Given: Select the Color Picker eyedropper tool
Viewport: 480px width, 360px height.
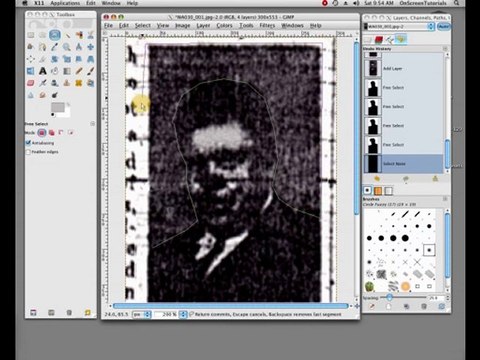Looking at the screenshot, I should pyautogui.click(x=55, y=47).
